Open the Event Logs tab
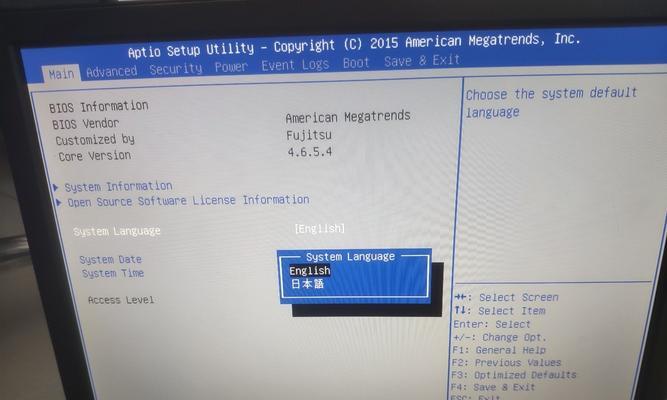The width and height of the screenshot is (667, 400). [295, 65]
